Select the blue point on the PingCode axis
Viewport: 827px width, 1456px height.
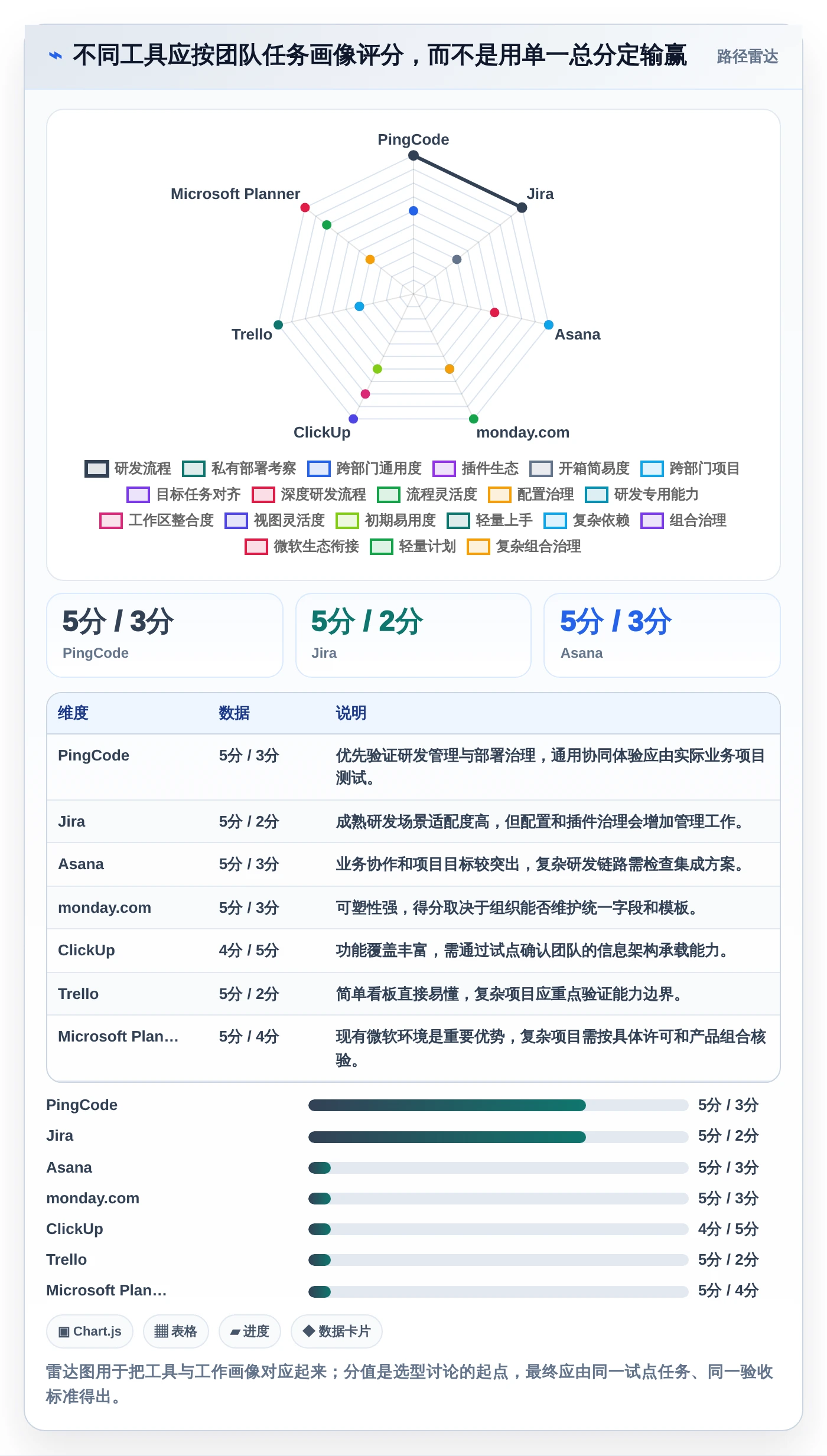point(413,211)
